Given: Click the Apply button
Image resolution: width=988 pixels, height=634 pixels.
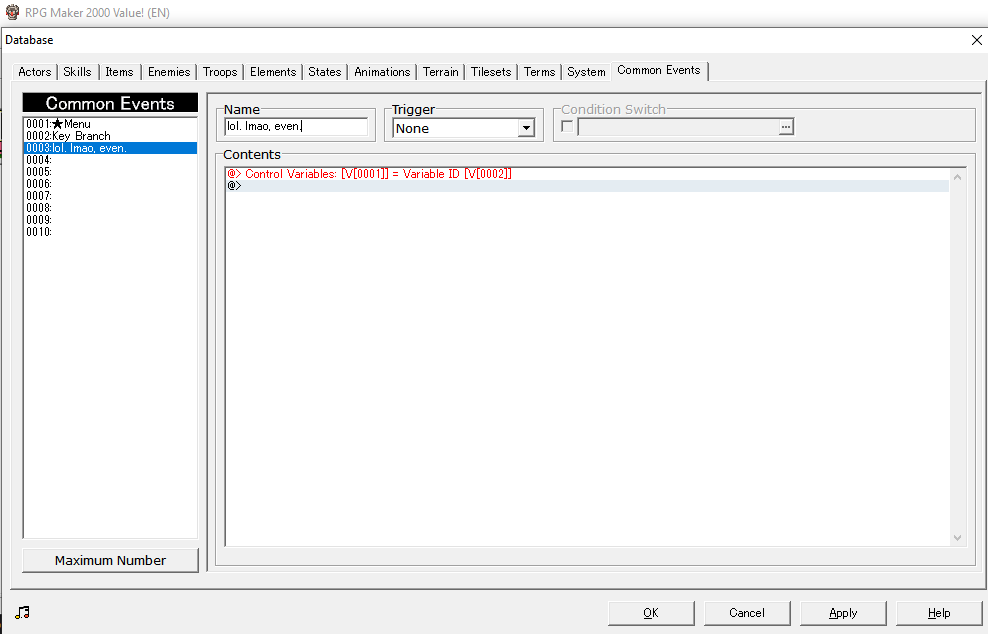Looking at the screenshot, I should pos(843,613).
